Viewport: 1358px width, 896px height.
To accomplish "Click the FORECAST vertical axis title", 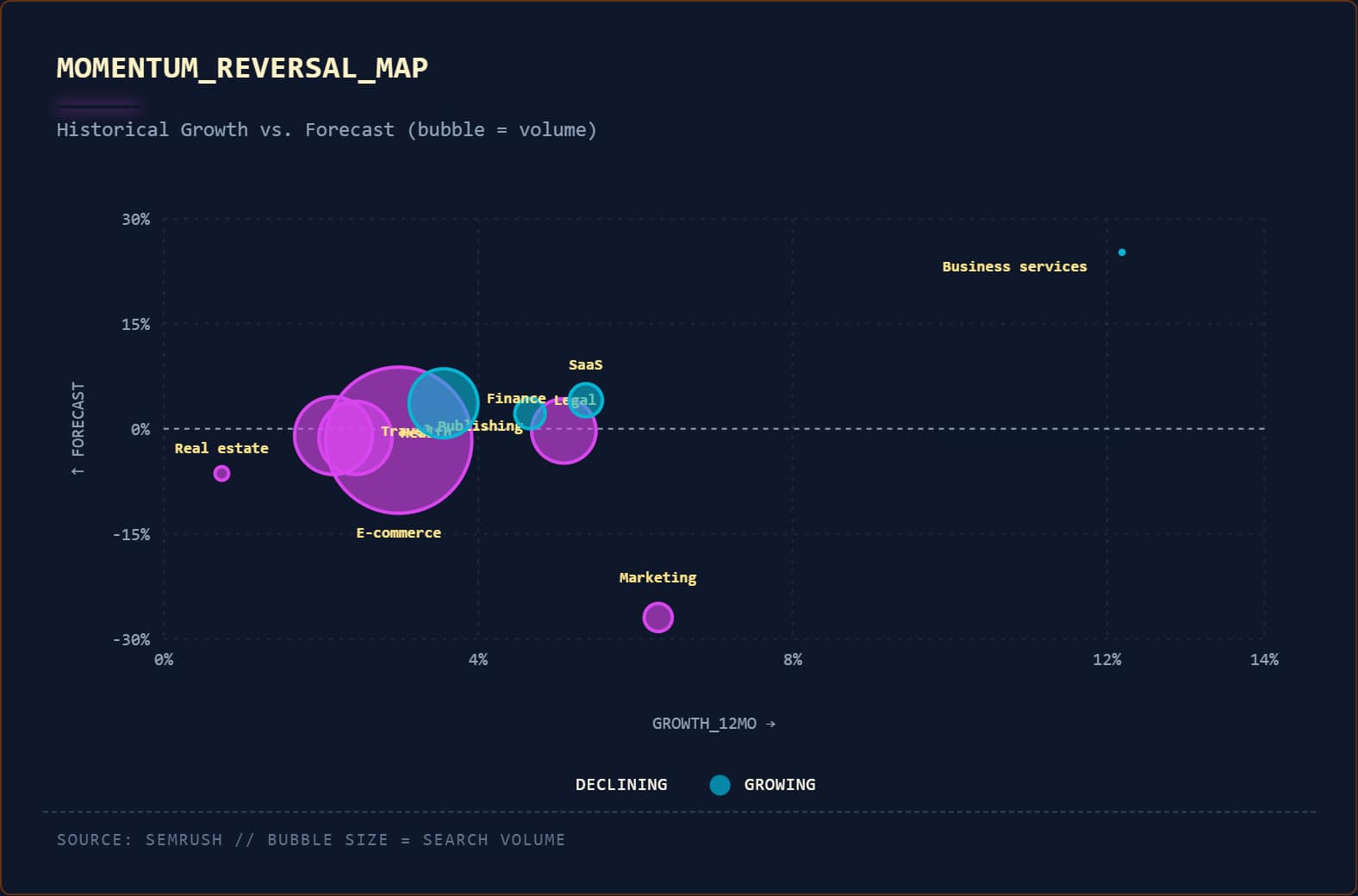I will (78, 428).
